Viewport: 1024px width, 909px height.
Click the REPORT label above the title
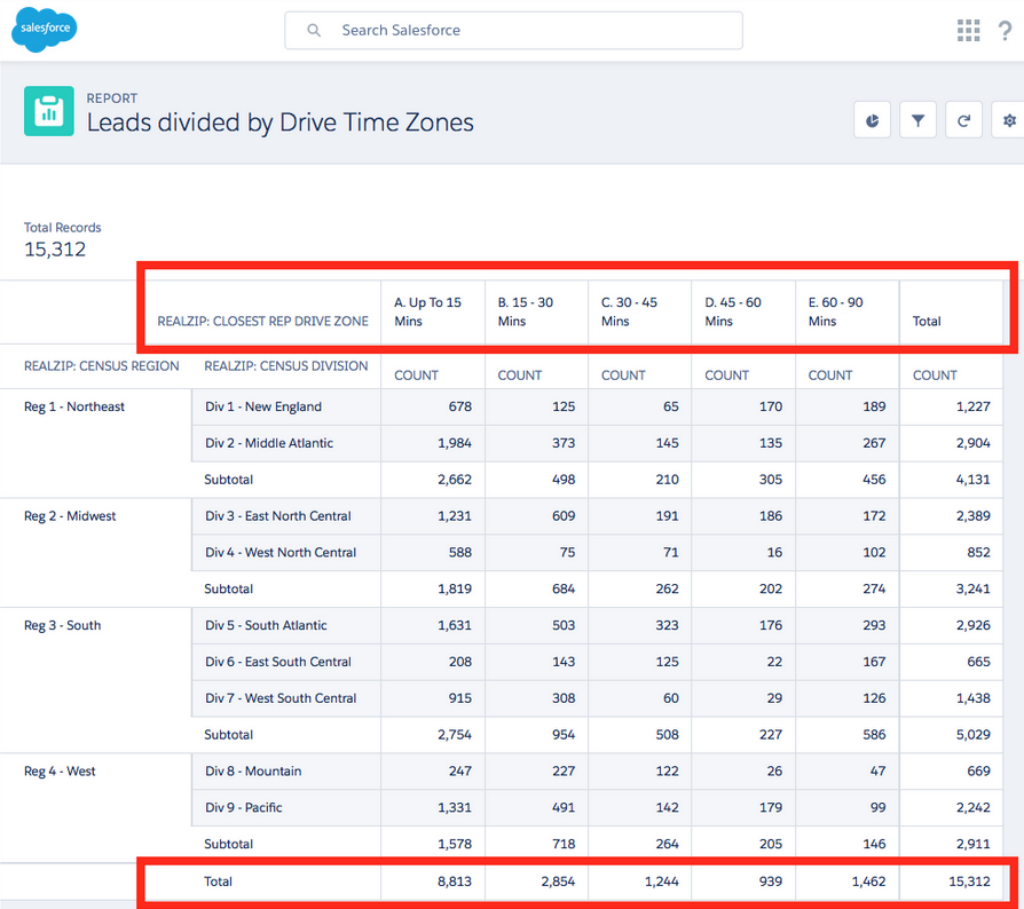112,98
